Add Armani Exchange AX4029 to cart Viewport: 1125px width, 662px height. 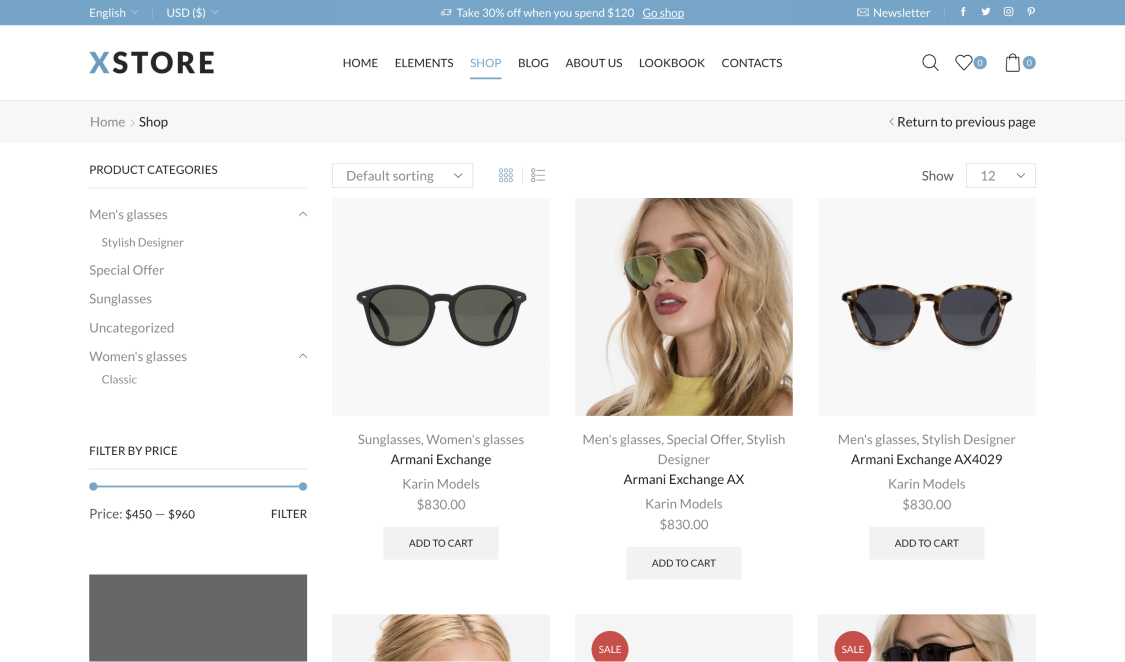[x=926, y=543]
